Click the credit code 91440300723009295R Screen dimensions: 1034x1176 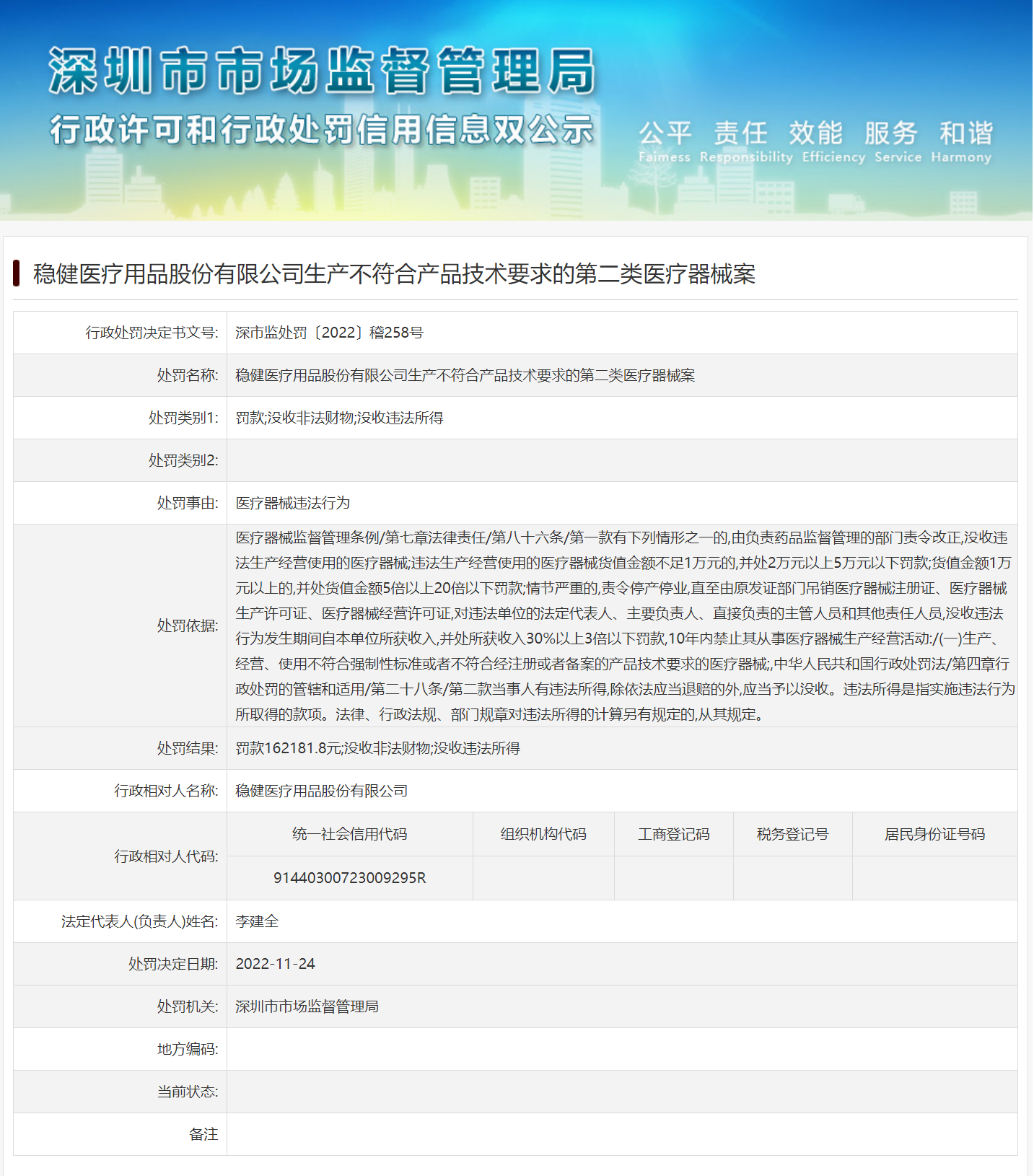(x=349, y=878)
